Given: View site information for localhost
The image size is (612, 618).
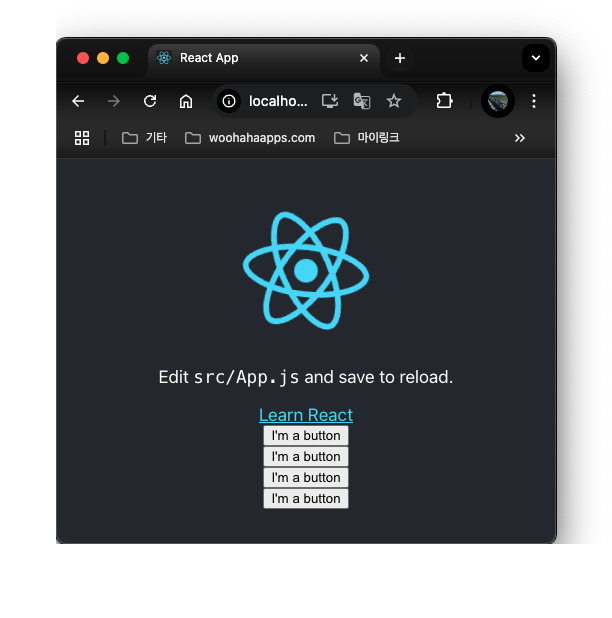Looking at the screenshot, I should (x=229, y=101).
